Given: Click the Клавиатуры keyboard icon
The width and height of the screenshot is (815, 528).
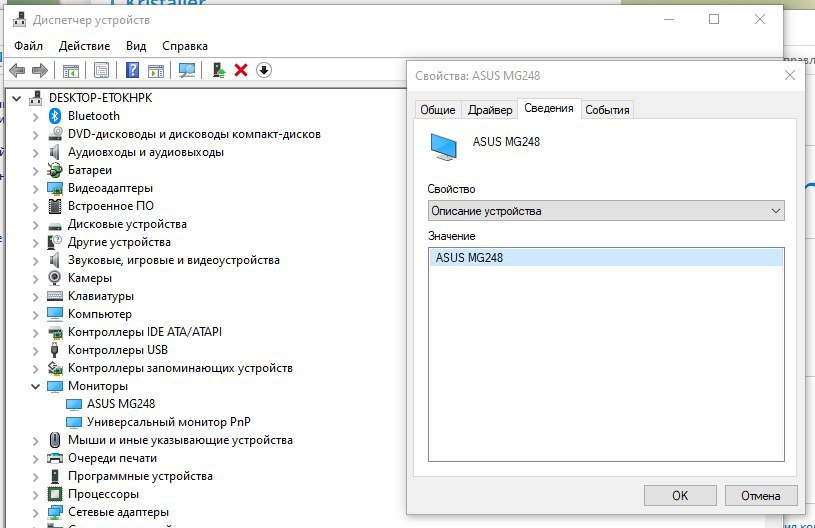Looking at the screenshot, I should click(55, 296).
